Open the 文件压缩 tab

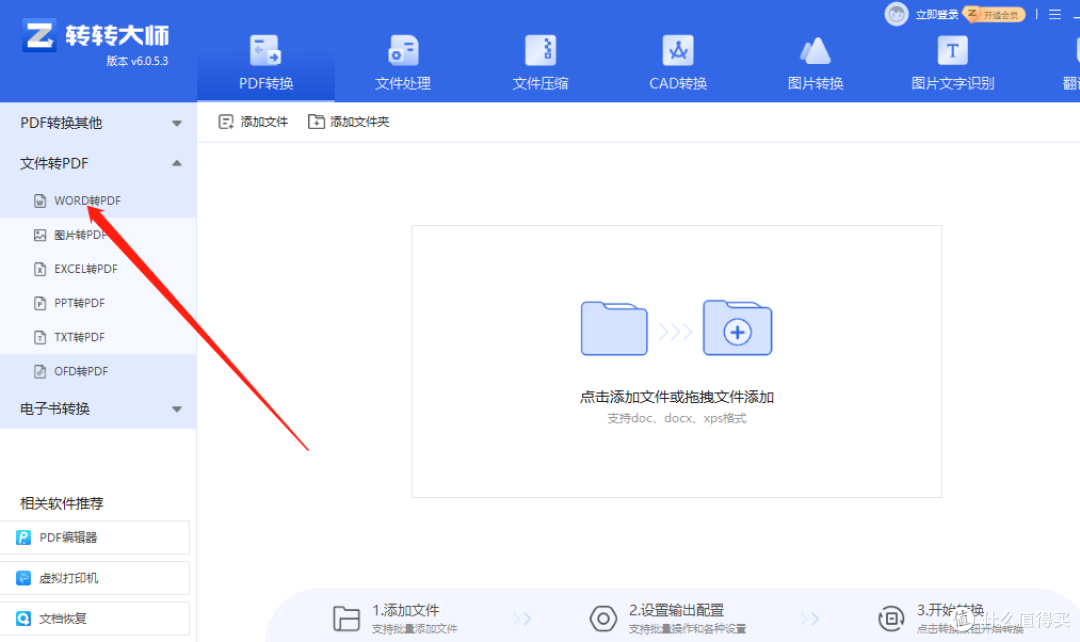coord(541,63)
